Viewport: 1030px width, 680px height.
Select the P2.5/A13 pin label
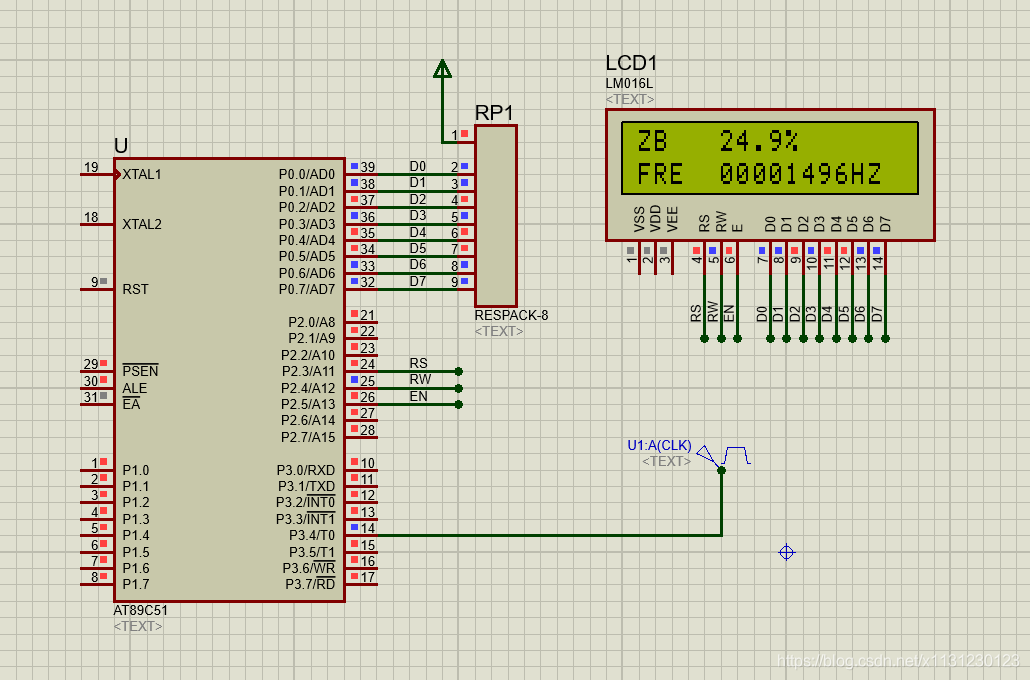(x=308, y=404)
